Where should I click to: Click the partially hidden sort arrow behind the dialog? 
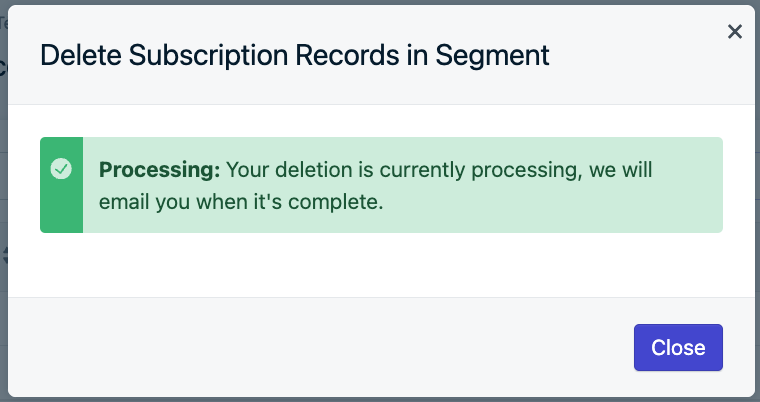(x=4, y=255)
